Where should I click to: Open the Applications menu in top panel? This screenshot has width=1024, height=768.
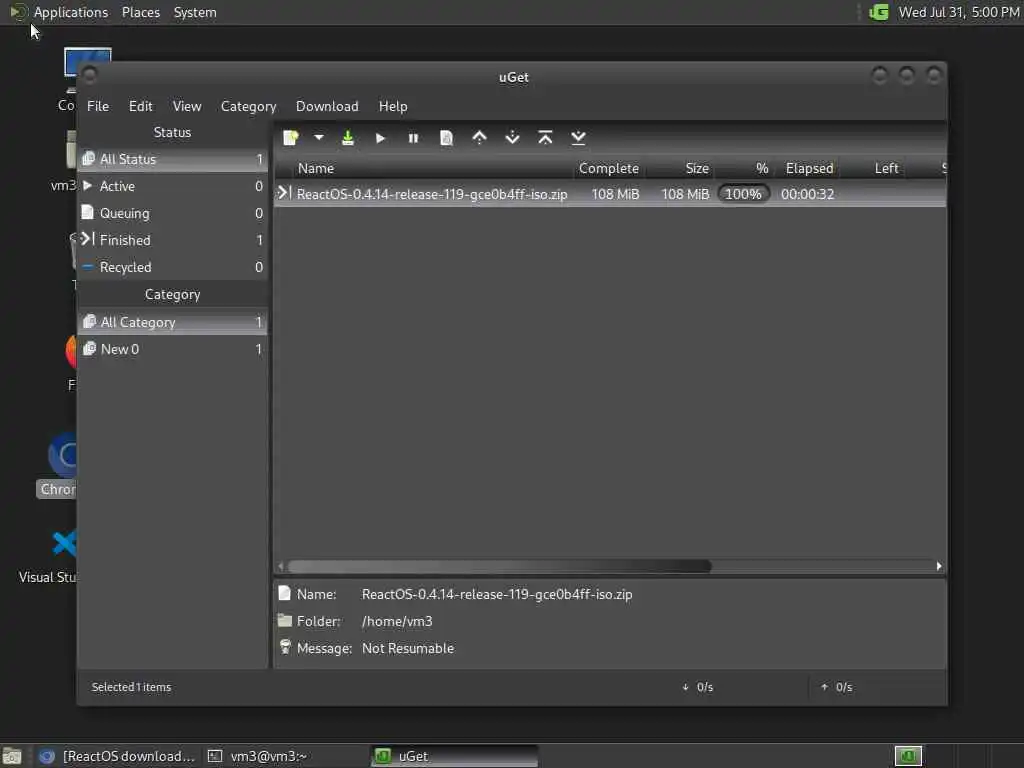click(59, 12)
